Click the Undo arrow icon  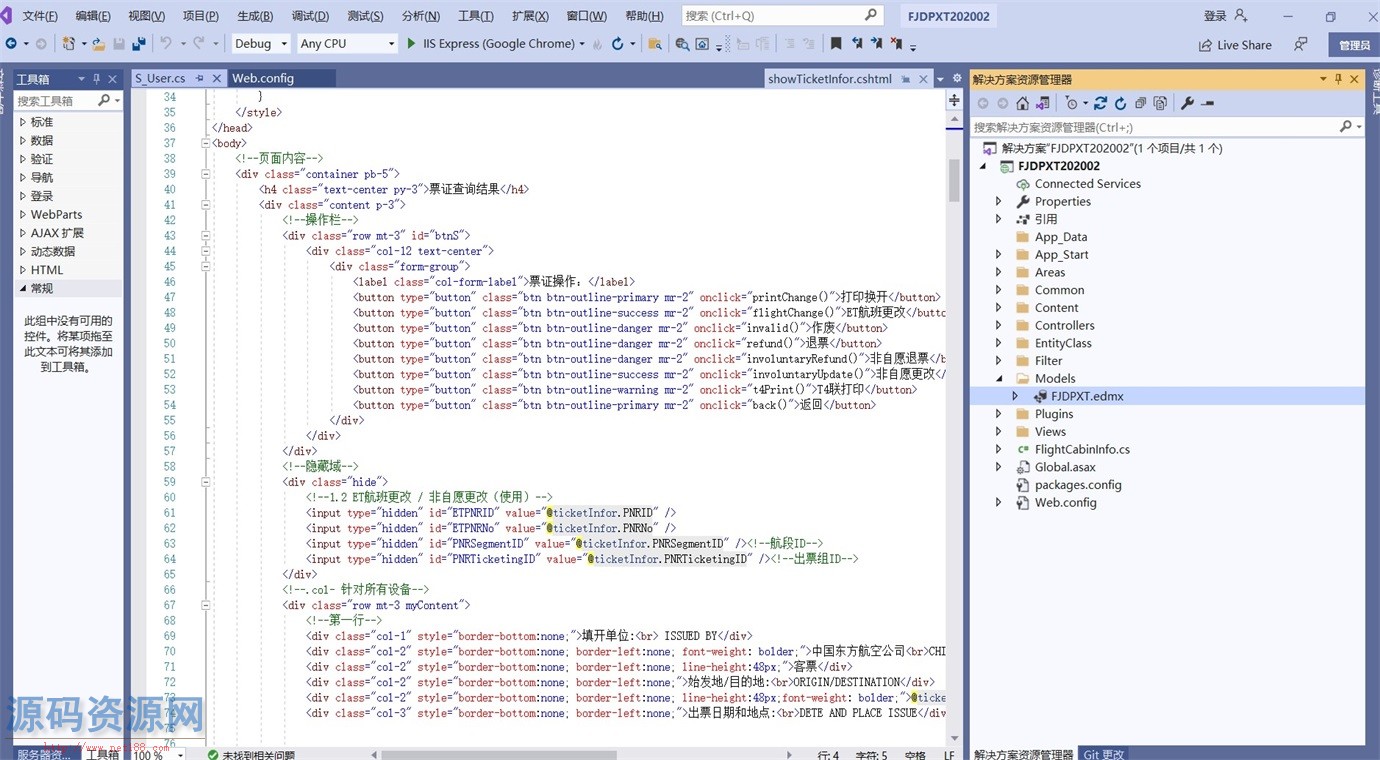pos(166,44)
